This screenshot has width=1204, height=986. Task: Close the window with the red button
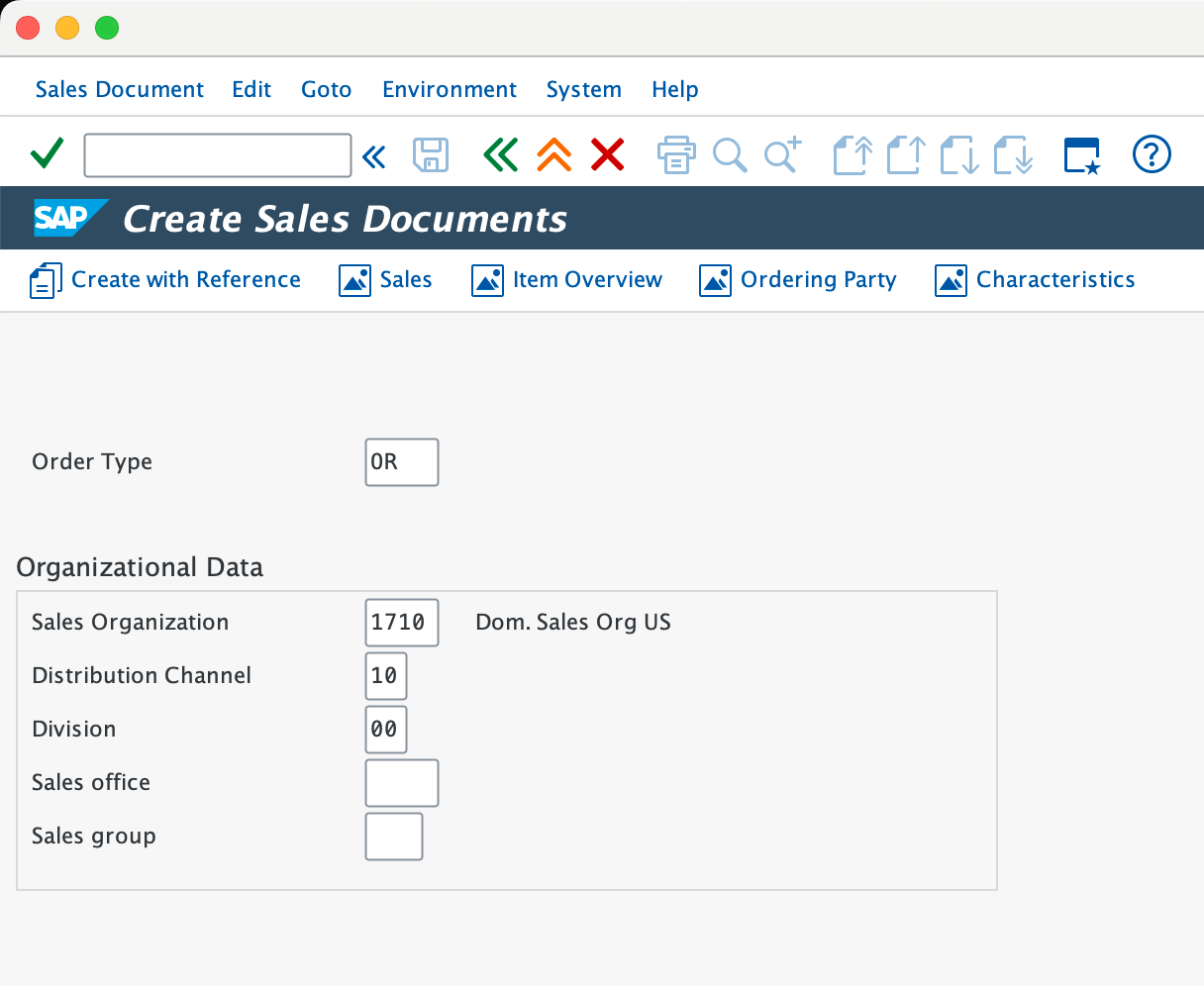tap(28, 28)
